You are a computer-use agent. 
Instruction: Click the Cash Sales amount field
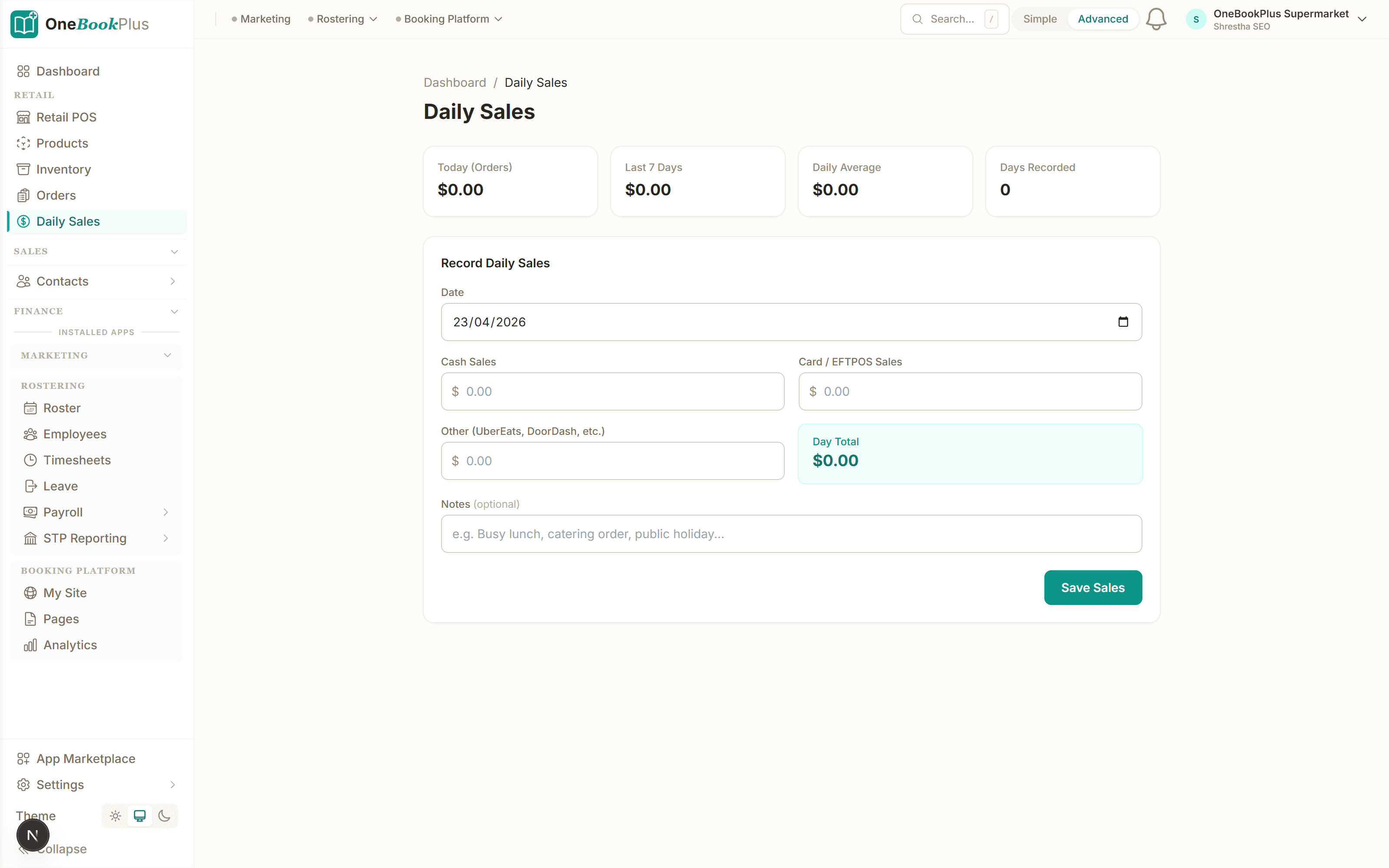[612, 391]
